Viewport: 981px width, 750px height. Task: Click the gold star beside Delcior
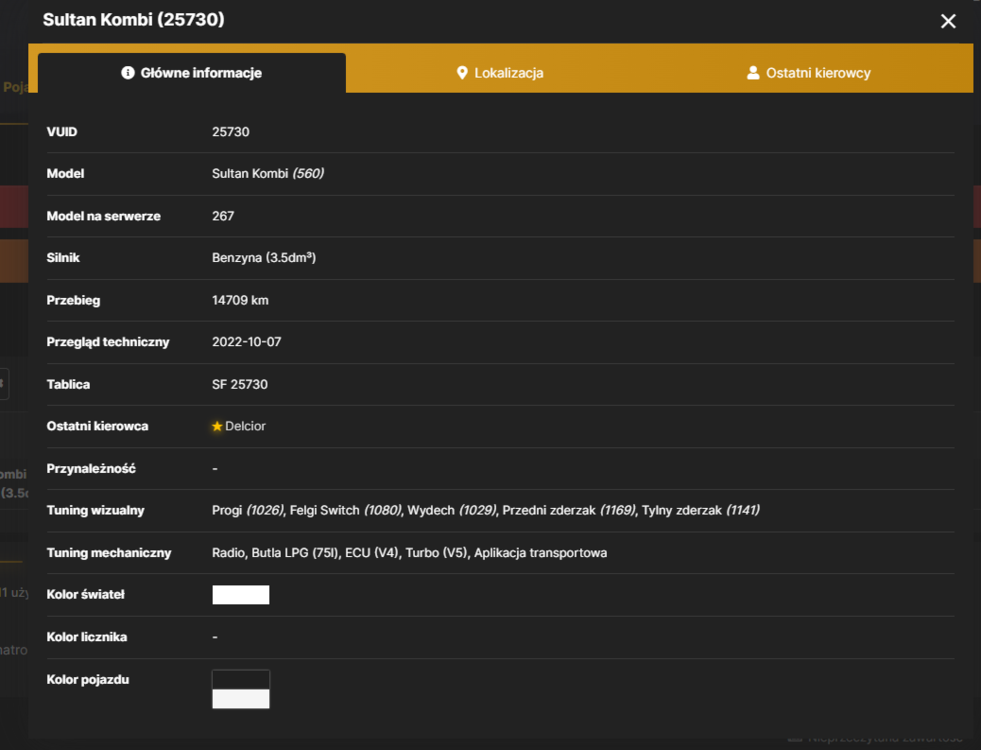217,426
